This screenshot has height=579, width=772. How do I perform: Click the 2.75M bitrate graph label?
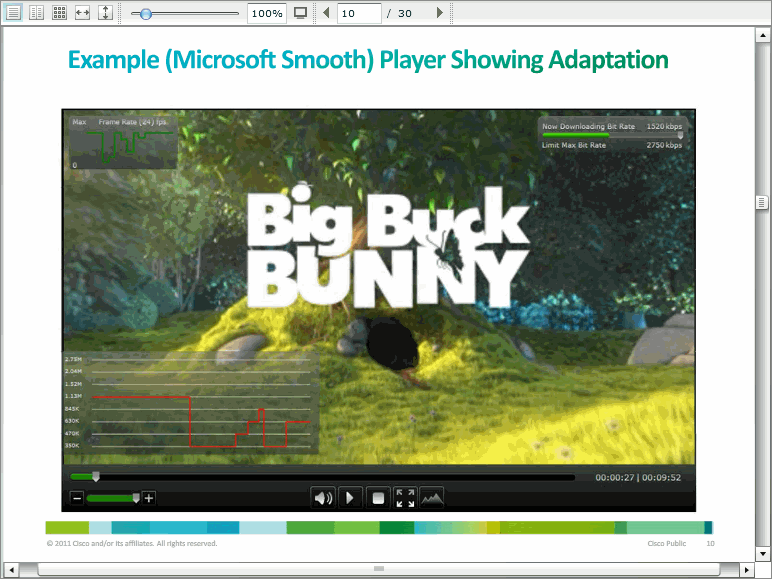pos(73,359)
